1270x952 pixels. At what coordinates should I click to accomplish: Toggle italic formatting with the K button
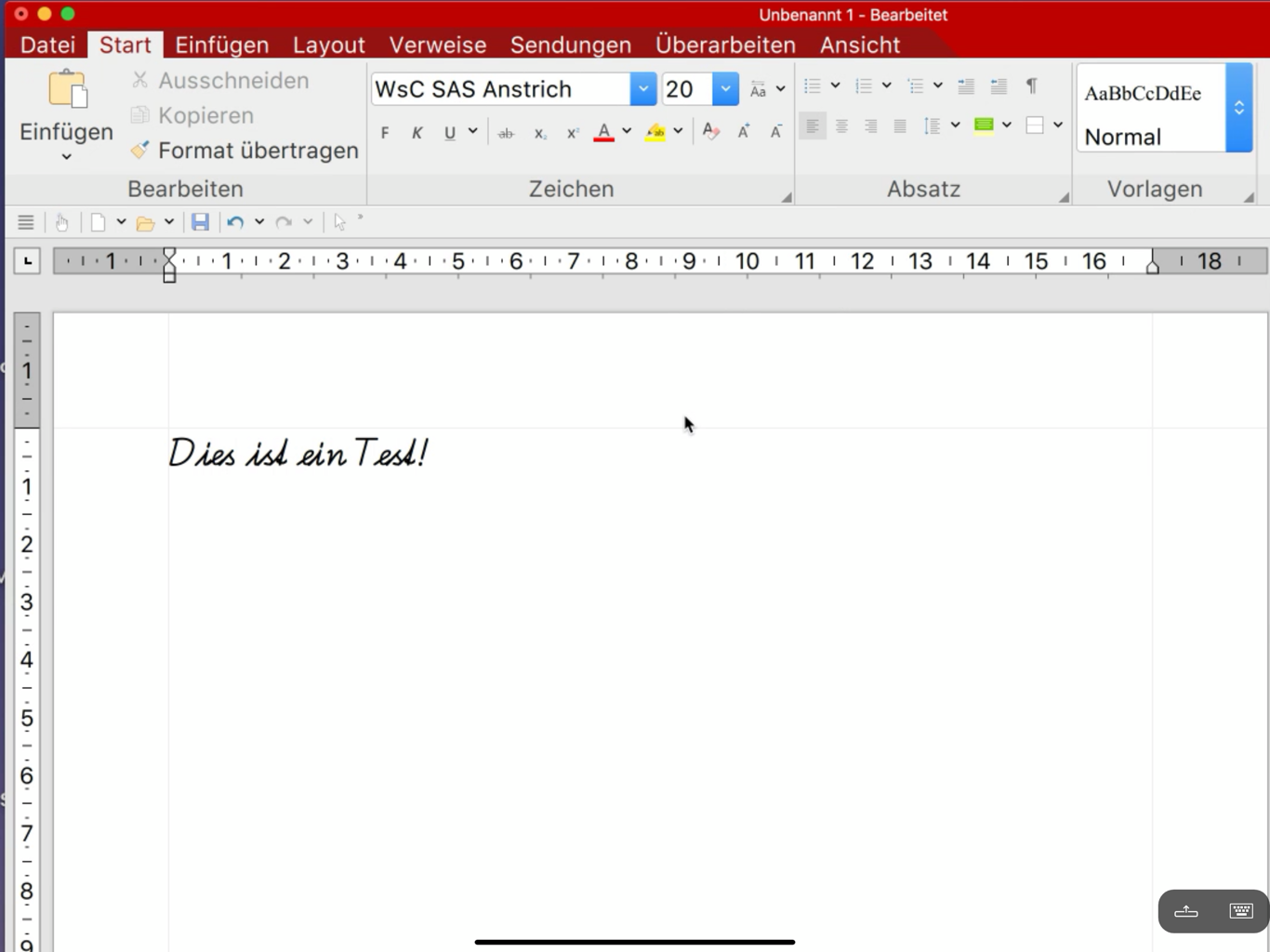coord(417,133)
